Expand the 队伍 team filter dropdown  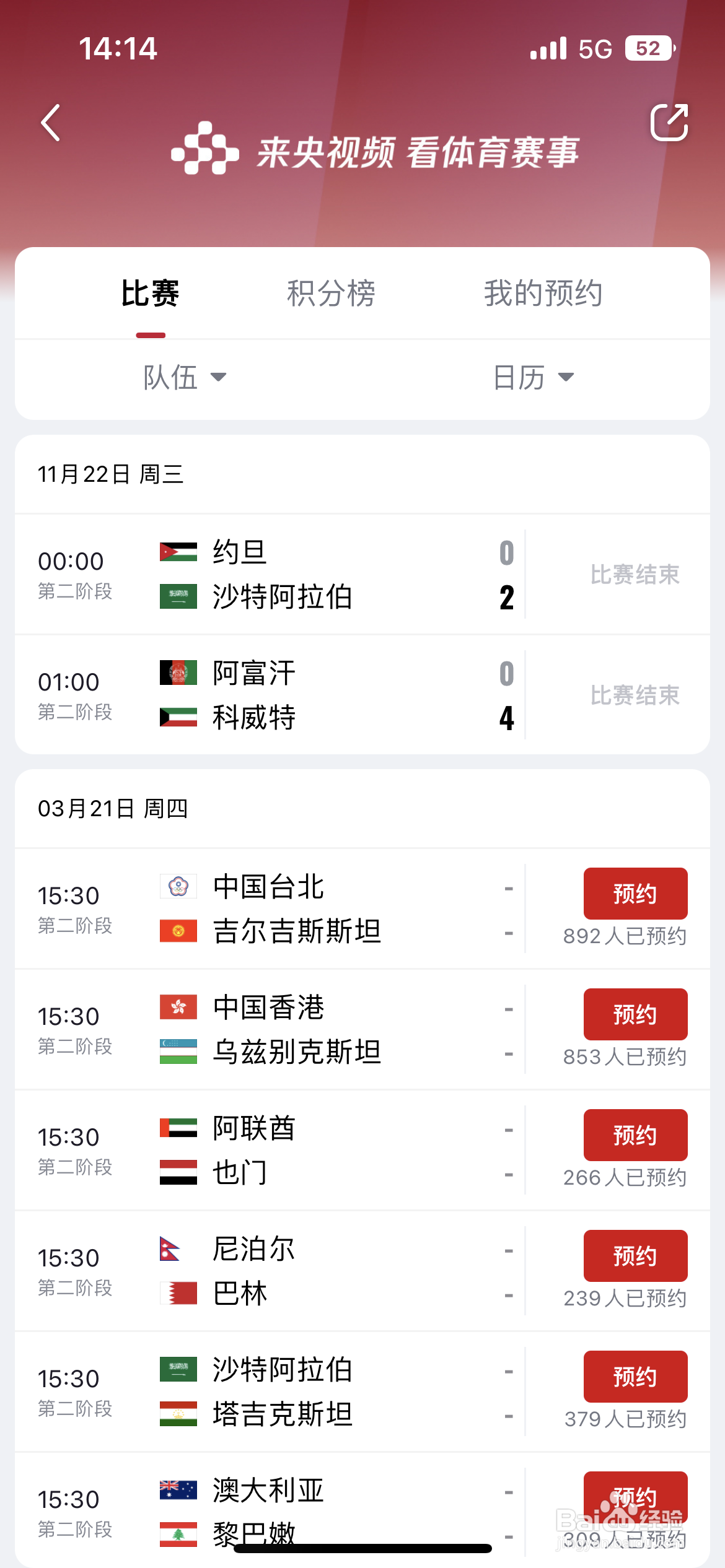pyautogui.click(x=185, y=377)
